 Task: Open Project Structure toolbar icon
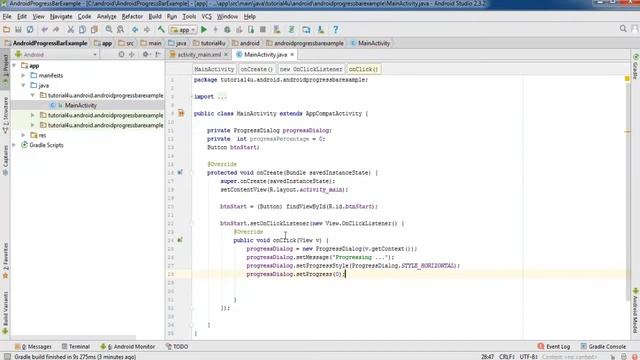[306, 29]
